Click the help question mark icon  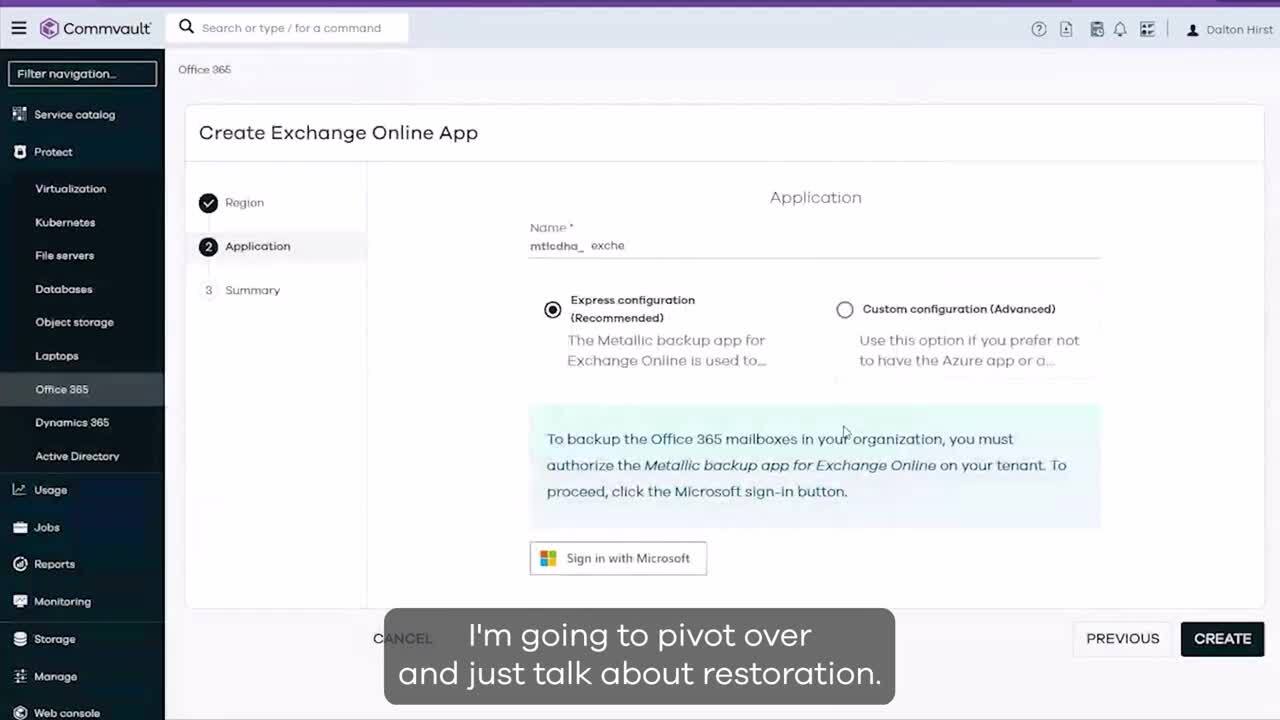1039,29
